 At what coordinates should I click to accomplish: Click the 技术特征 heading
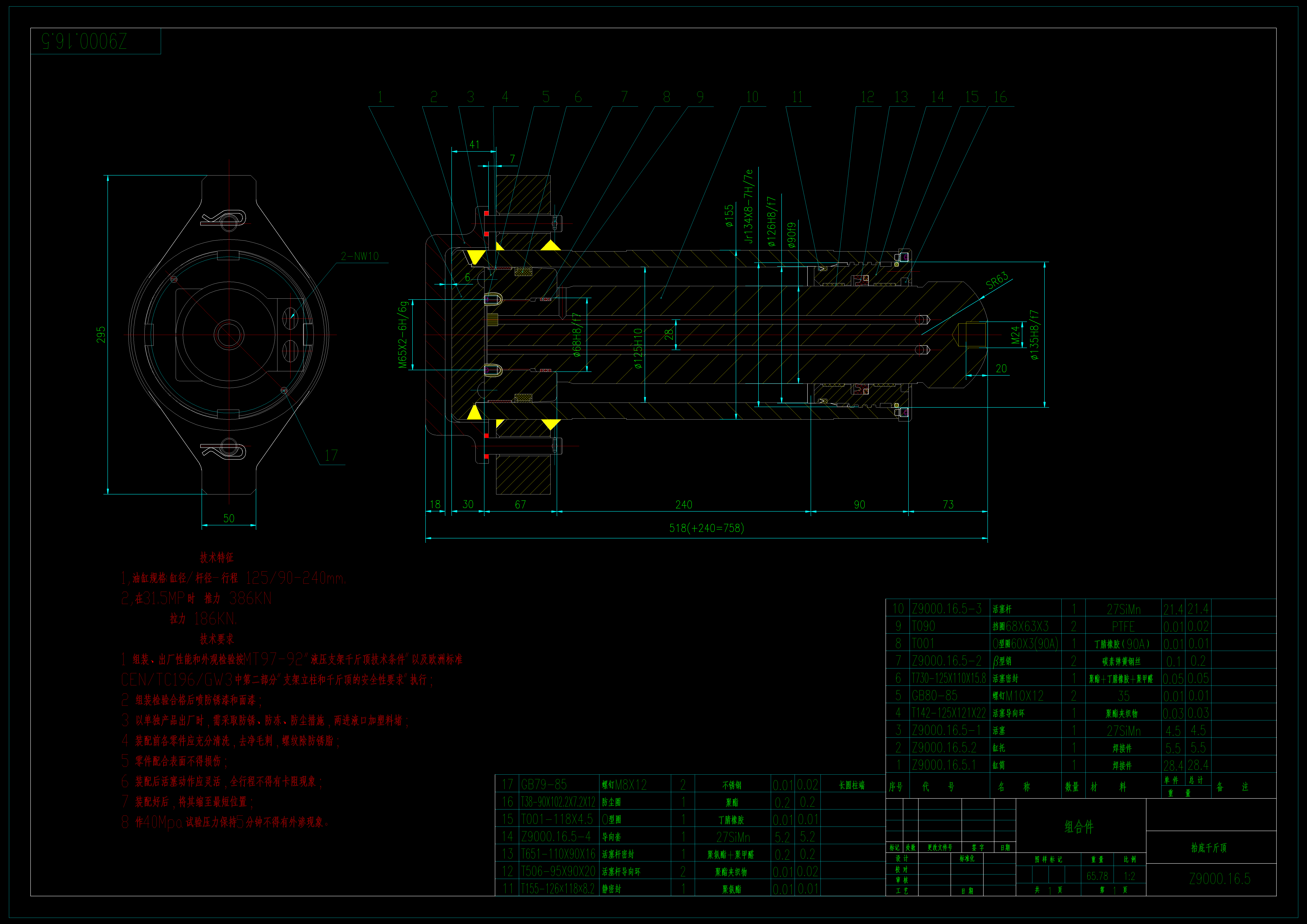coord(217,557)
